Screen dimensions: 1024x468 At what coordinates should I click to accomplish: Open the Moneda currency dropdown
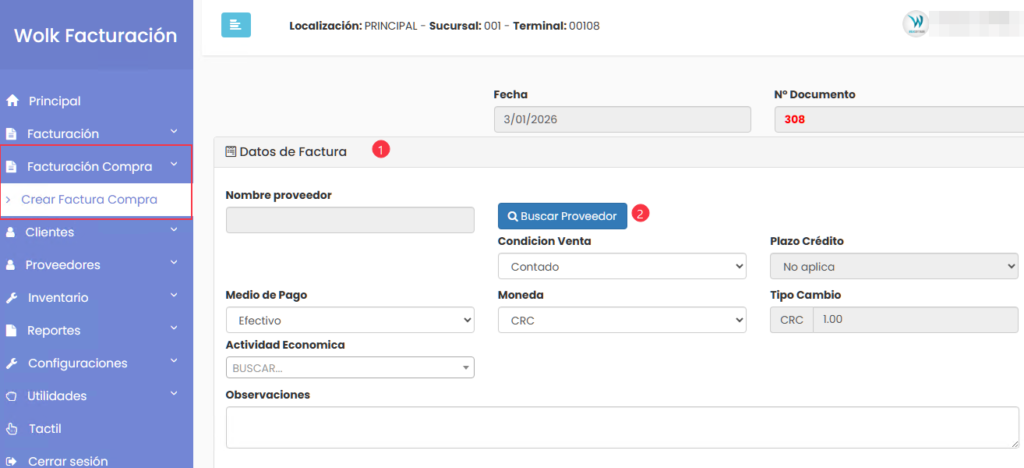pyautogui.click(x=621, y=320)
